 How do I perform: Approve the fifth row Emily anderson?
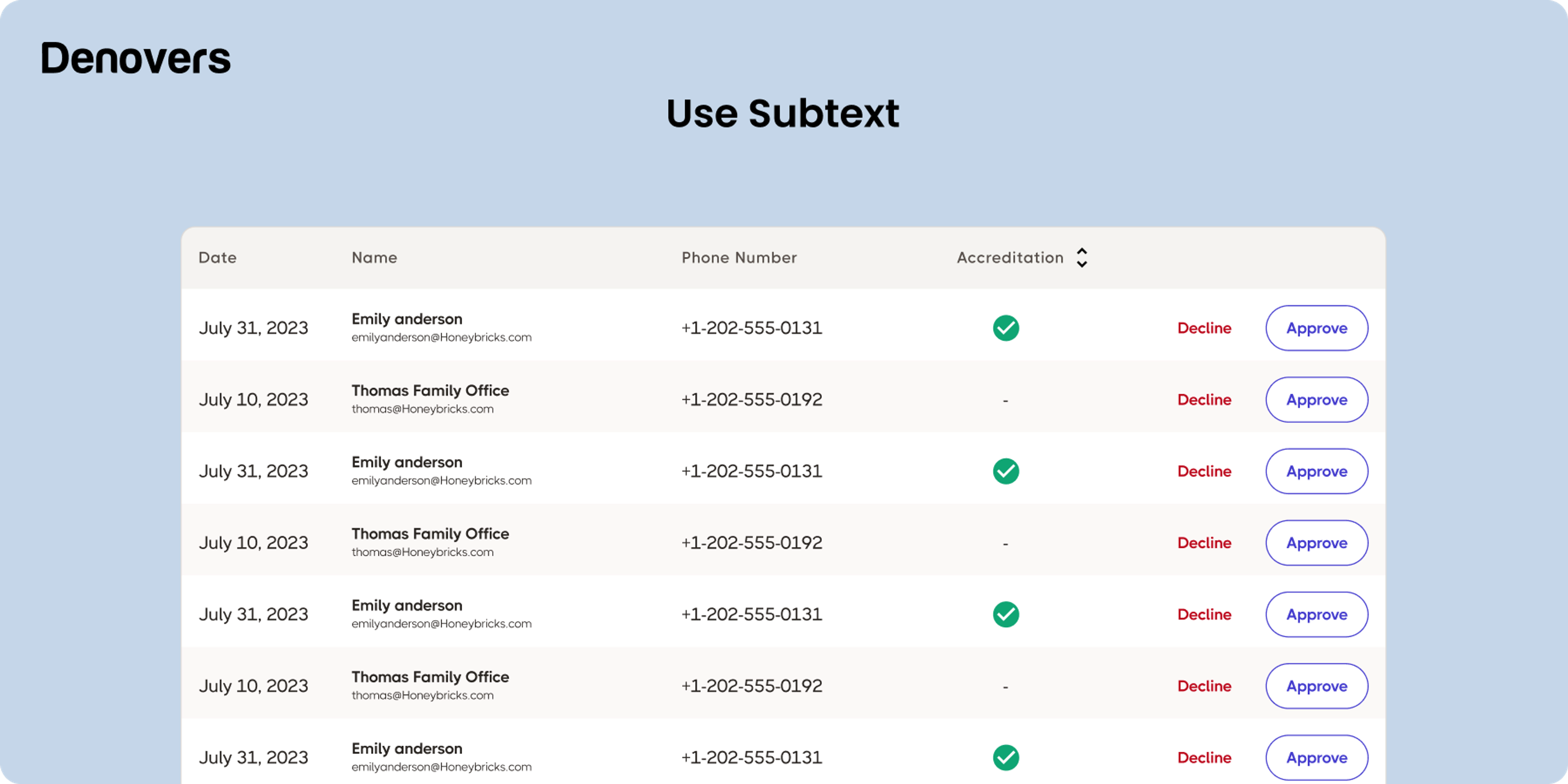1316,614
